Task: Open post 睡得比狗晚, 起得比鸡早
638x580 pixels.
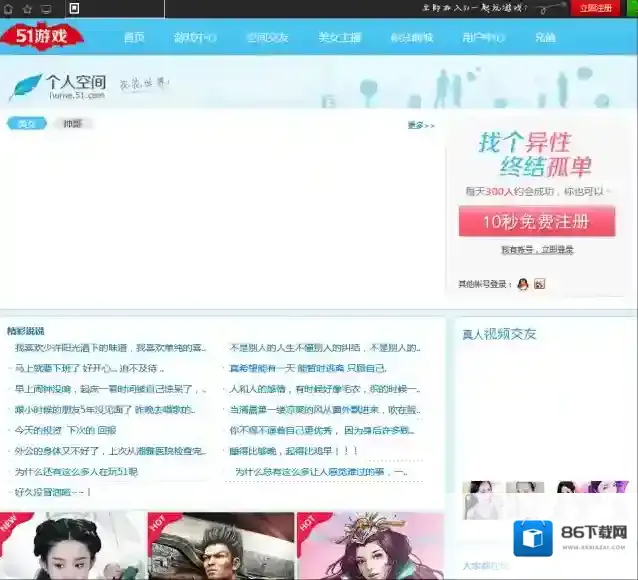Action: point(293,451)
